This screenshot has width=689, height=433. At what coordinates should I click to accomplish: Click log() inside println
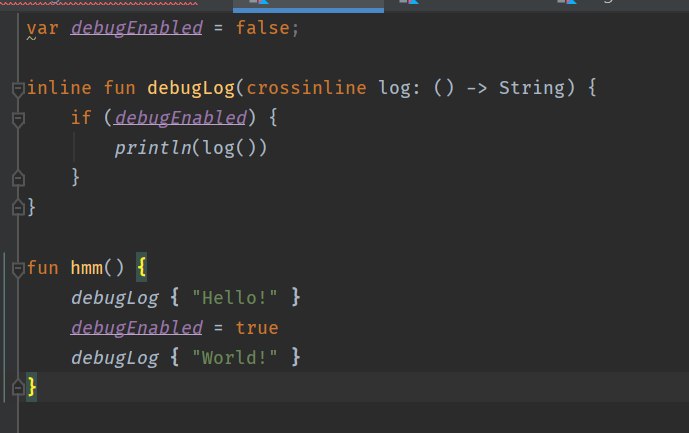(229, 148)
